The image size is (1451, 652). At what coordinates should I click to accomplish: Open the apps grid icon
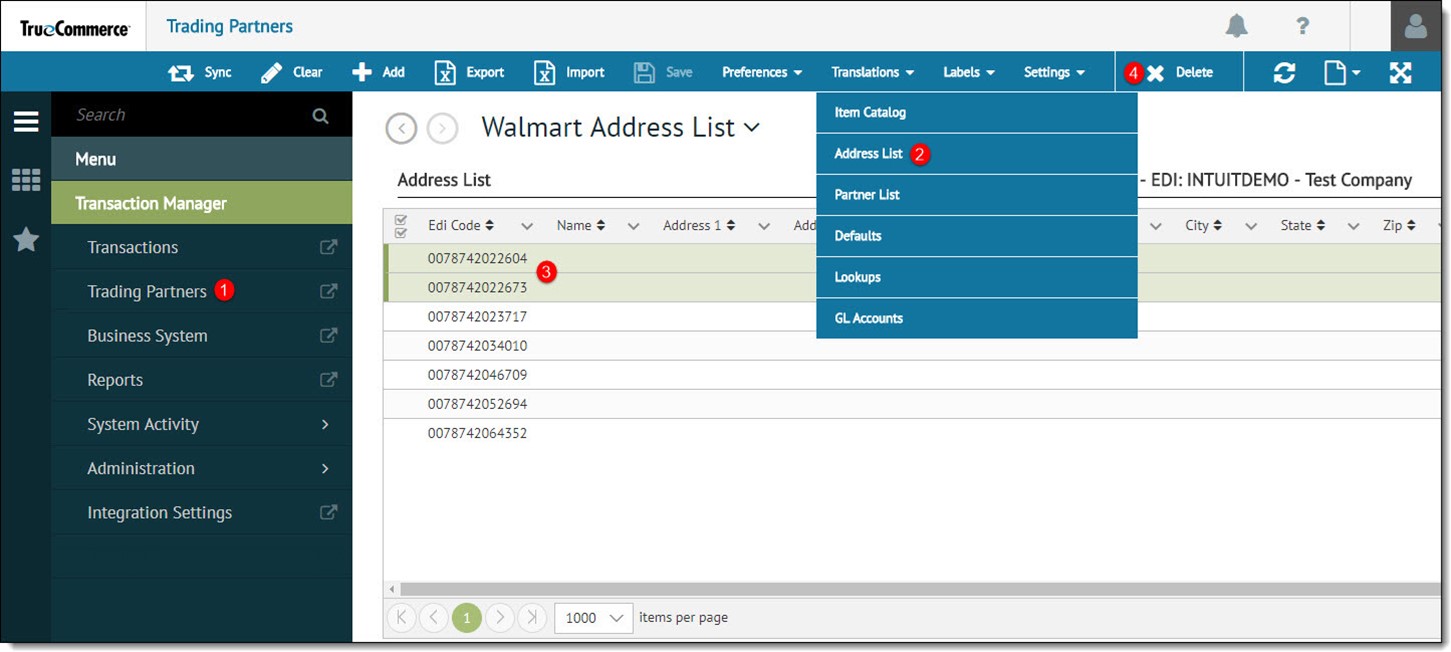(x=26, y=180)
